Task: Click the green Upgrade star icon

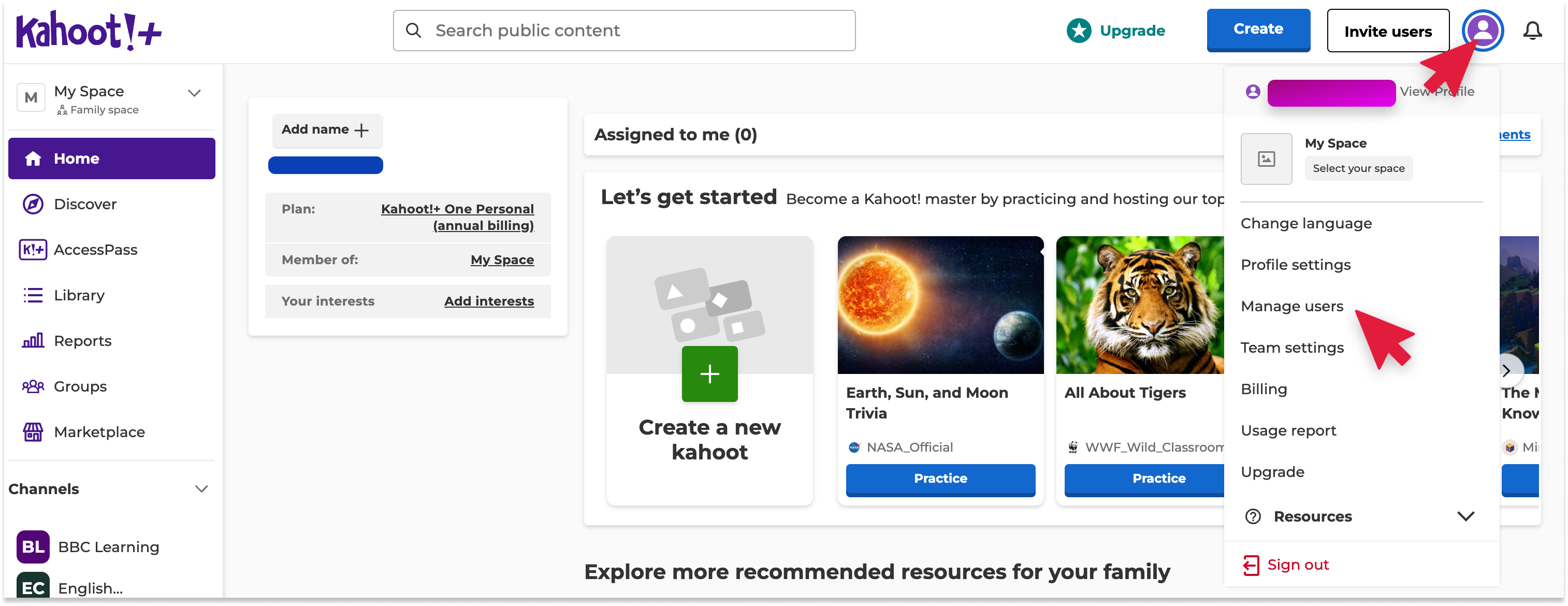Action: tap(1079, 31)
